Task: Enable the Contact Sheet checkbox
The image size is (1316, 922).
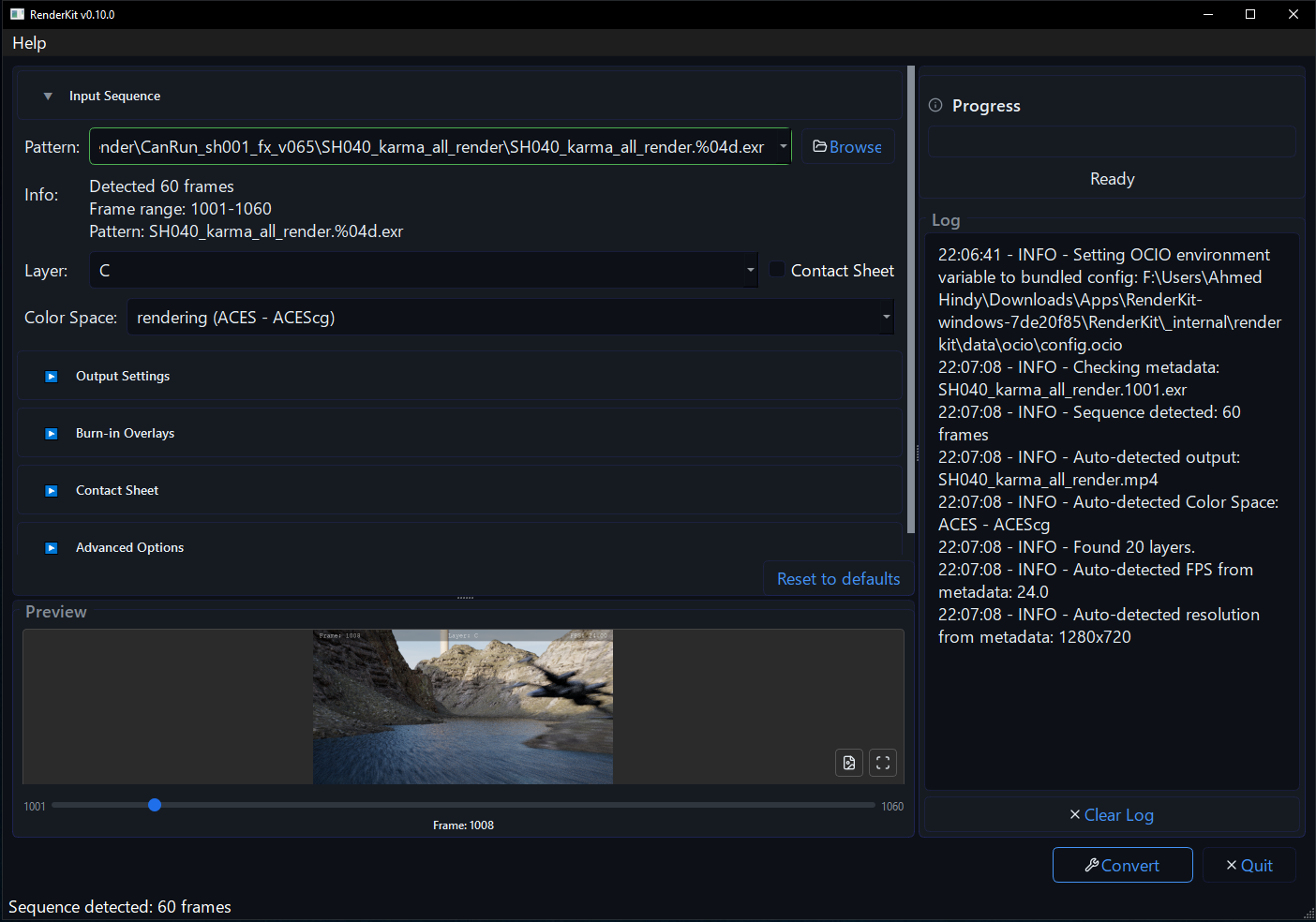Action: (777, 270)
